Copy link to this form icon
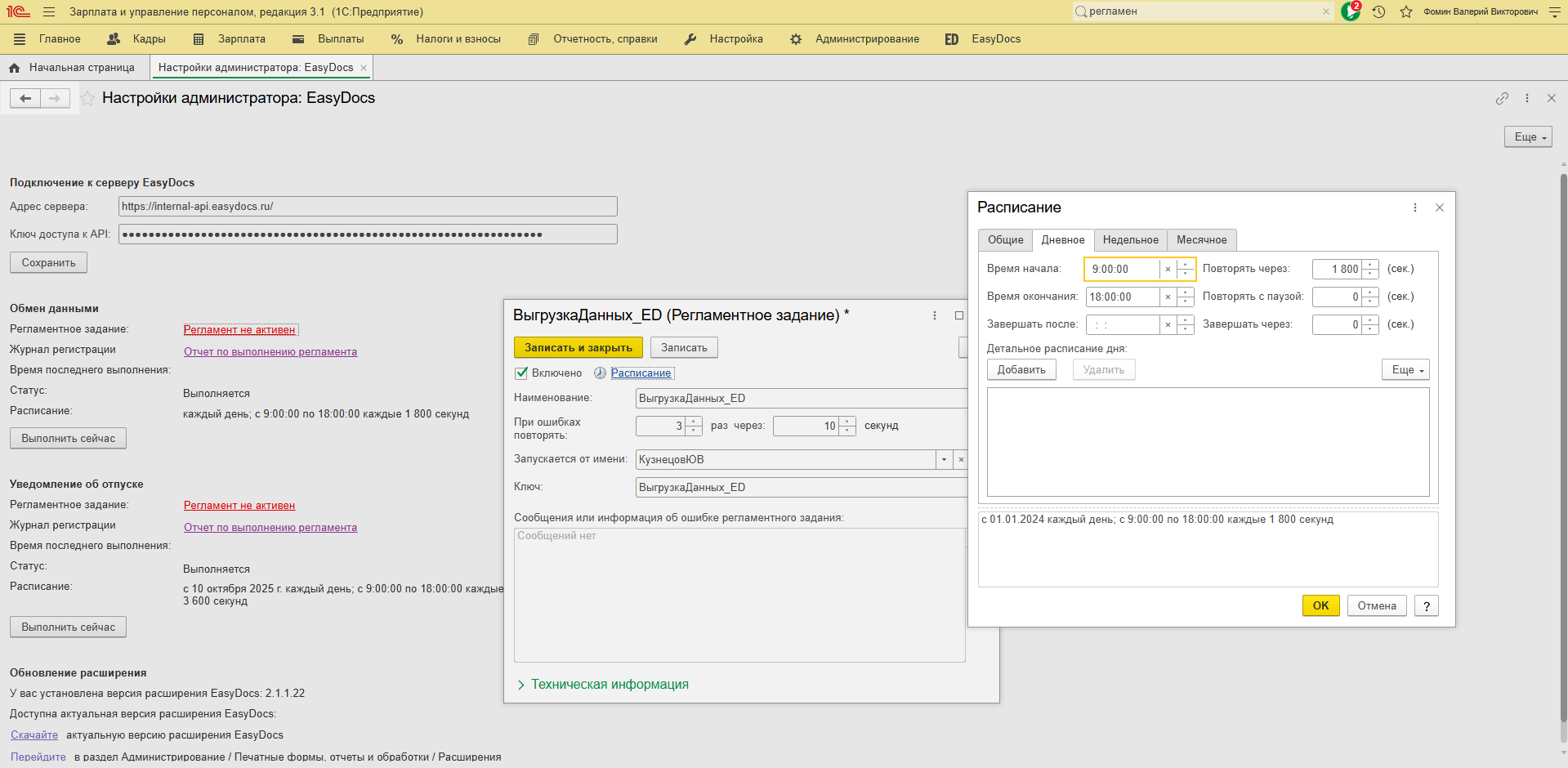The height and width of the screenshot is (768, 1568). click(1502, 98)
